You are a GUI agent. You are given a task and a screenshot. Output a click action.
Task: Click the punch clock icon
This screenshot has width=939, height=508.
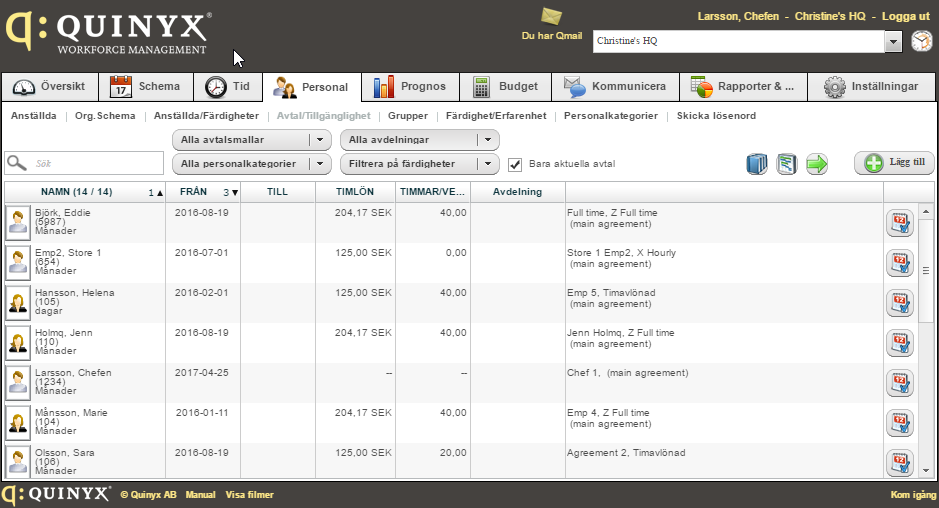(x=922, y=41)
